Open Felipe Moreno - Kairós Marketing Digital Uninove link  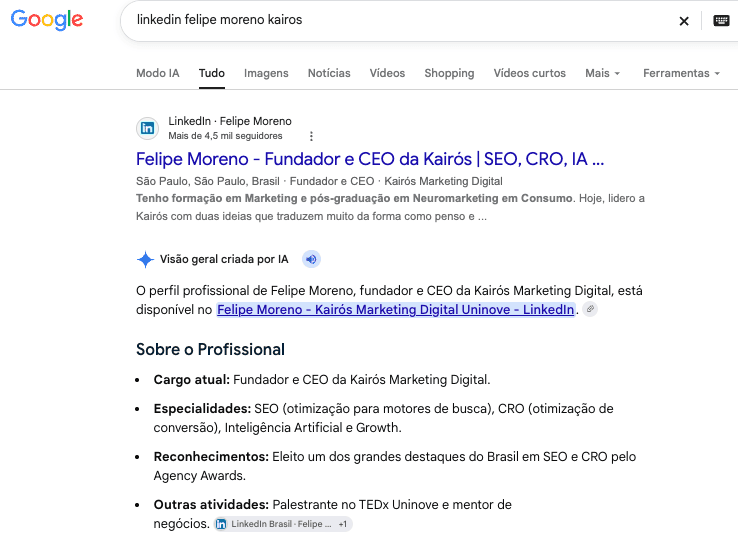point(395,309)
